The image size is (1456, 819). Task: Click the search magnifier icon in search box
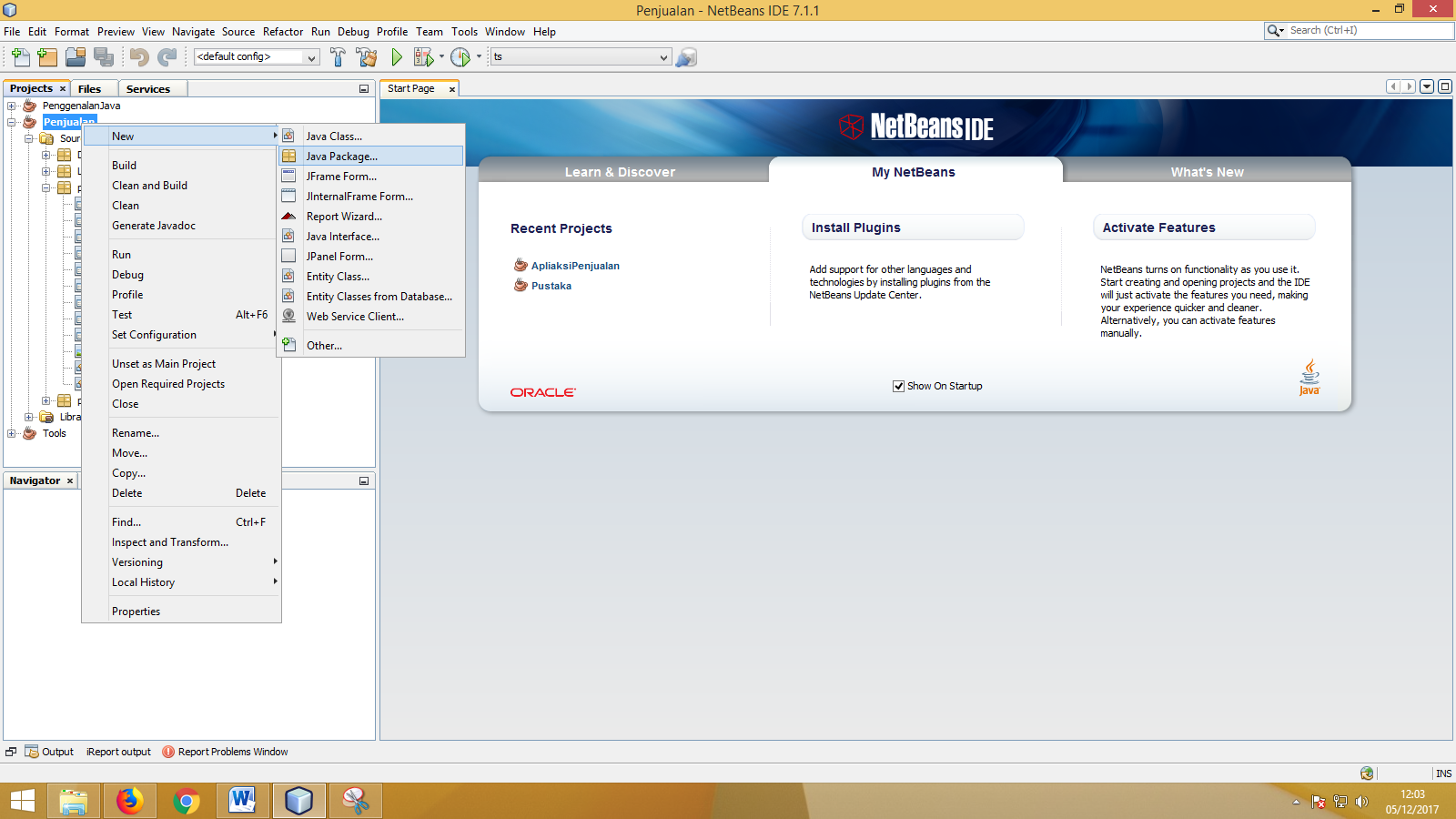(1275, 30)
